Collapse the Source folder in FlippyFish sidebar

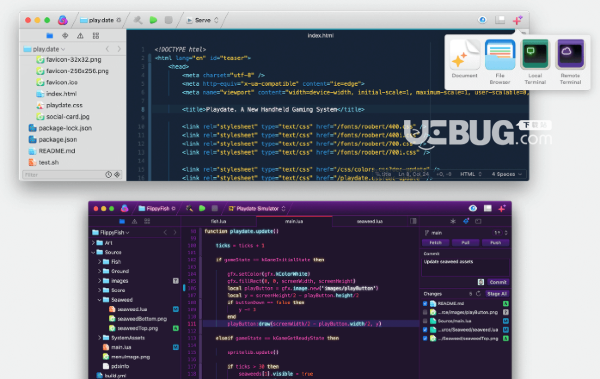coord(93,252)
